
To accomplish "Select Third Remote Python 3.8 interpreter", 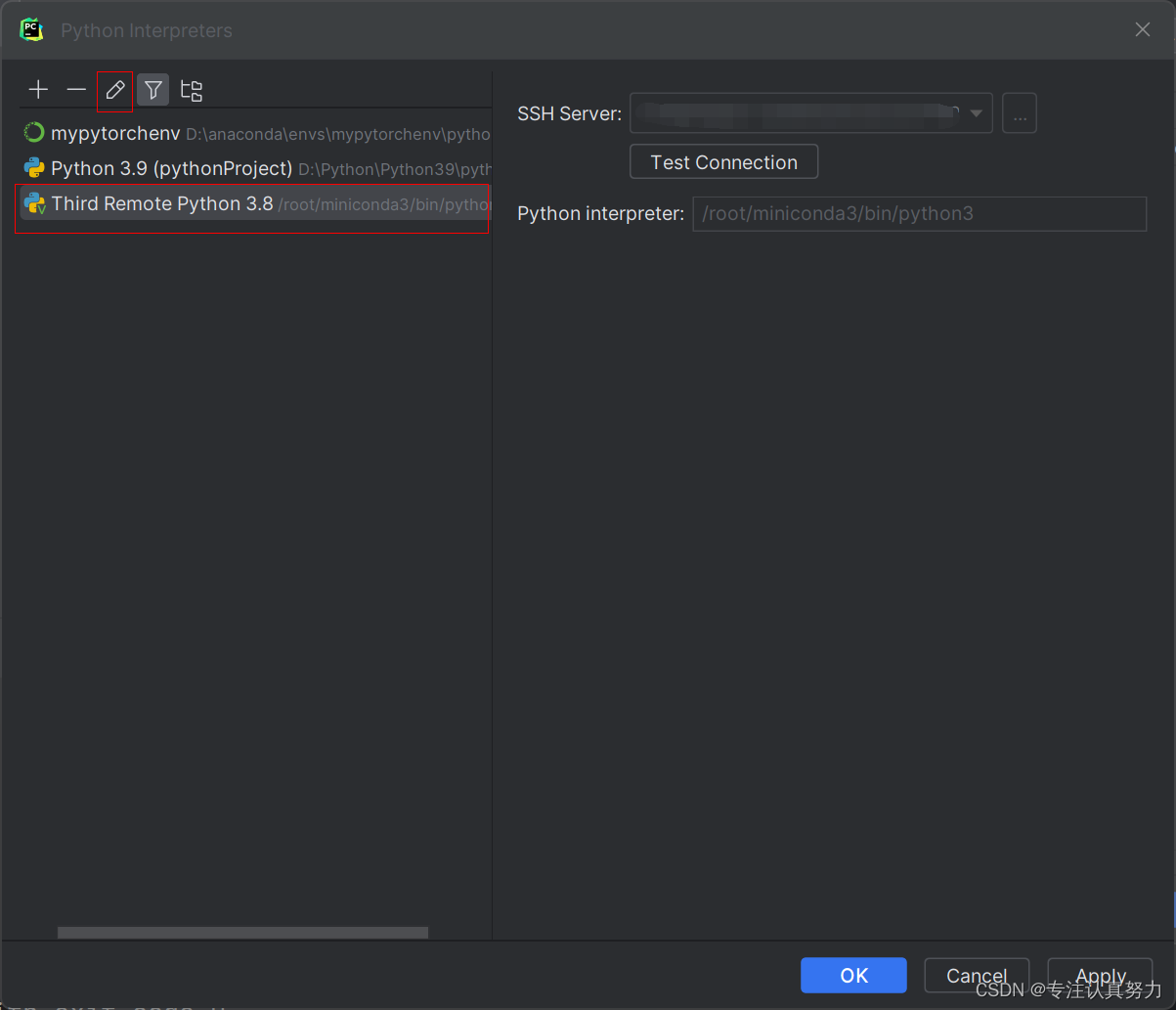I will pyautogui.click(x=255, y=204).
